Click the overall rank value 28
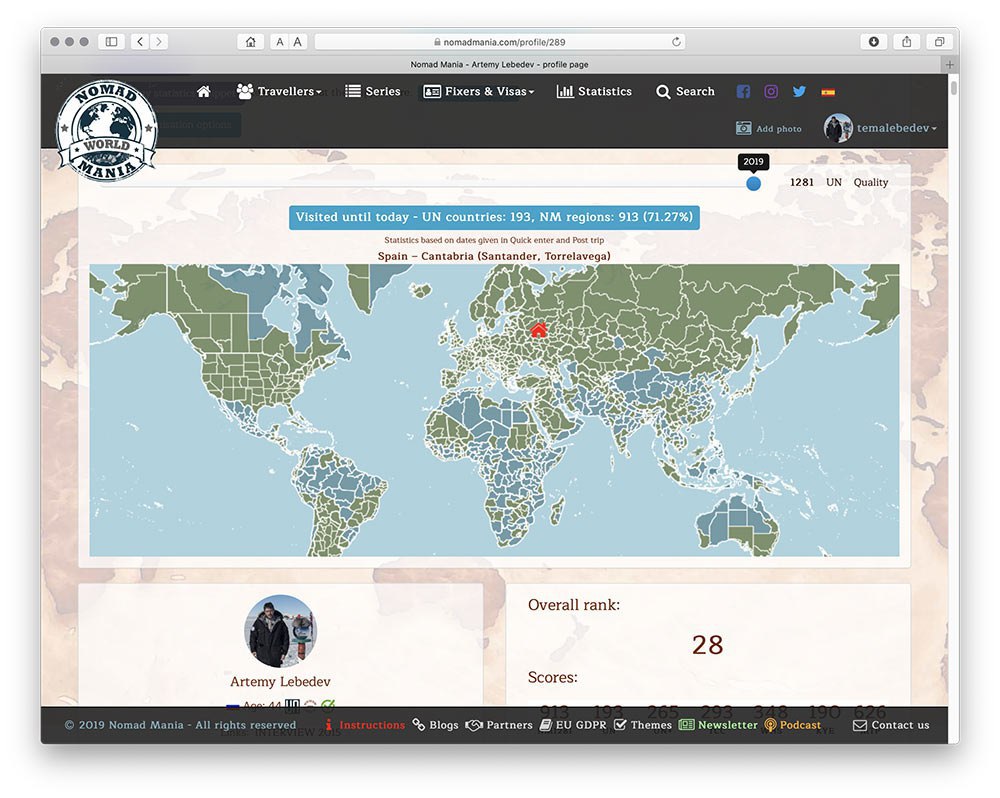 coord(707,645)
